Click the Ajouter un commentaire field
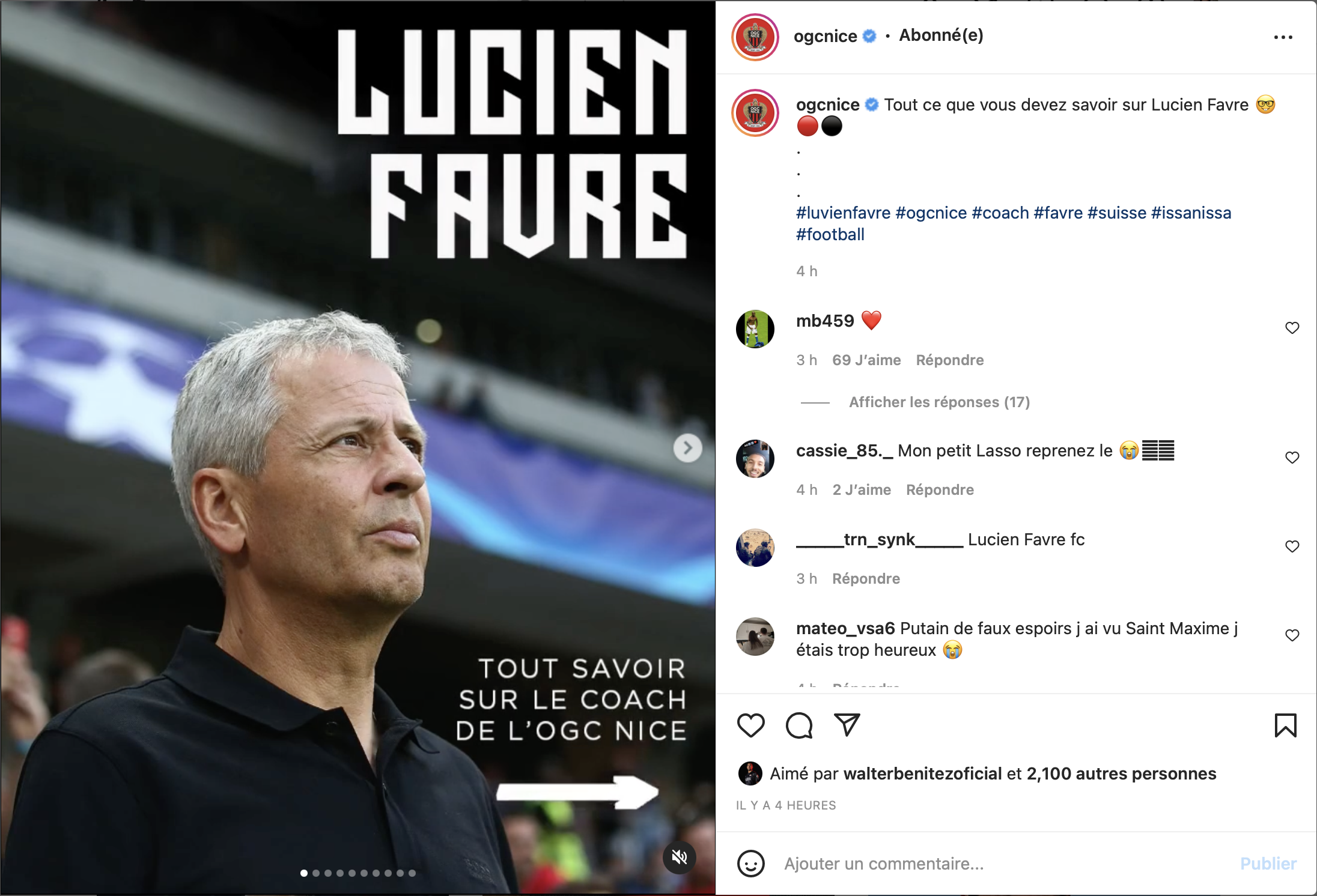1317x896 pixels. click(1006, 864)
